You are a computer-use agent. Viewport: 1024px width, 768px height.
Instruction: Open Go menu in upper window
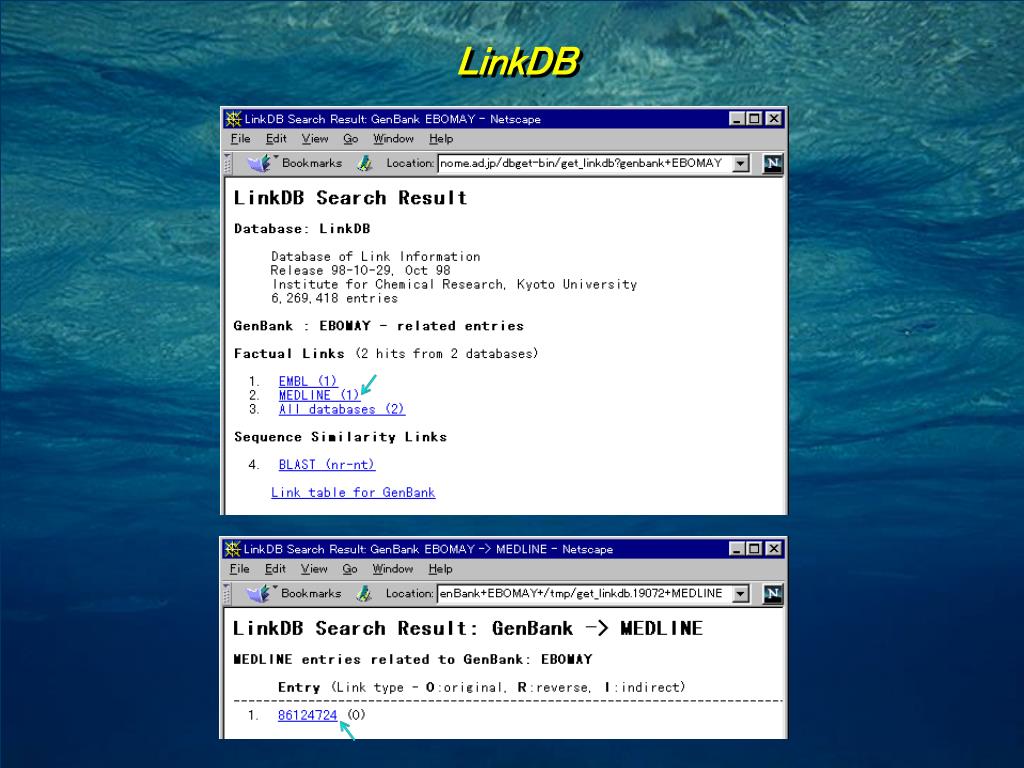[351, 138]
